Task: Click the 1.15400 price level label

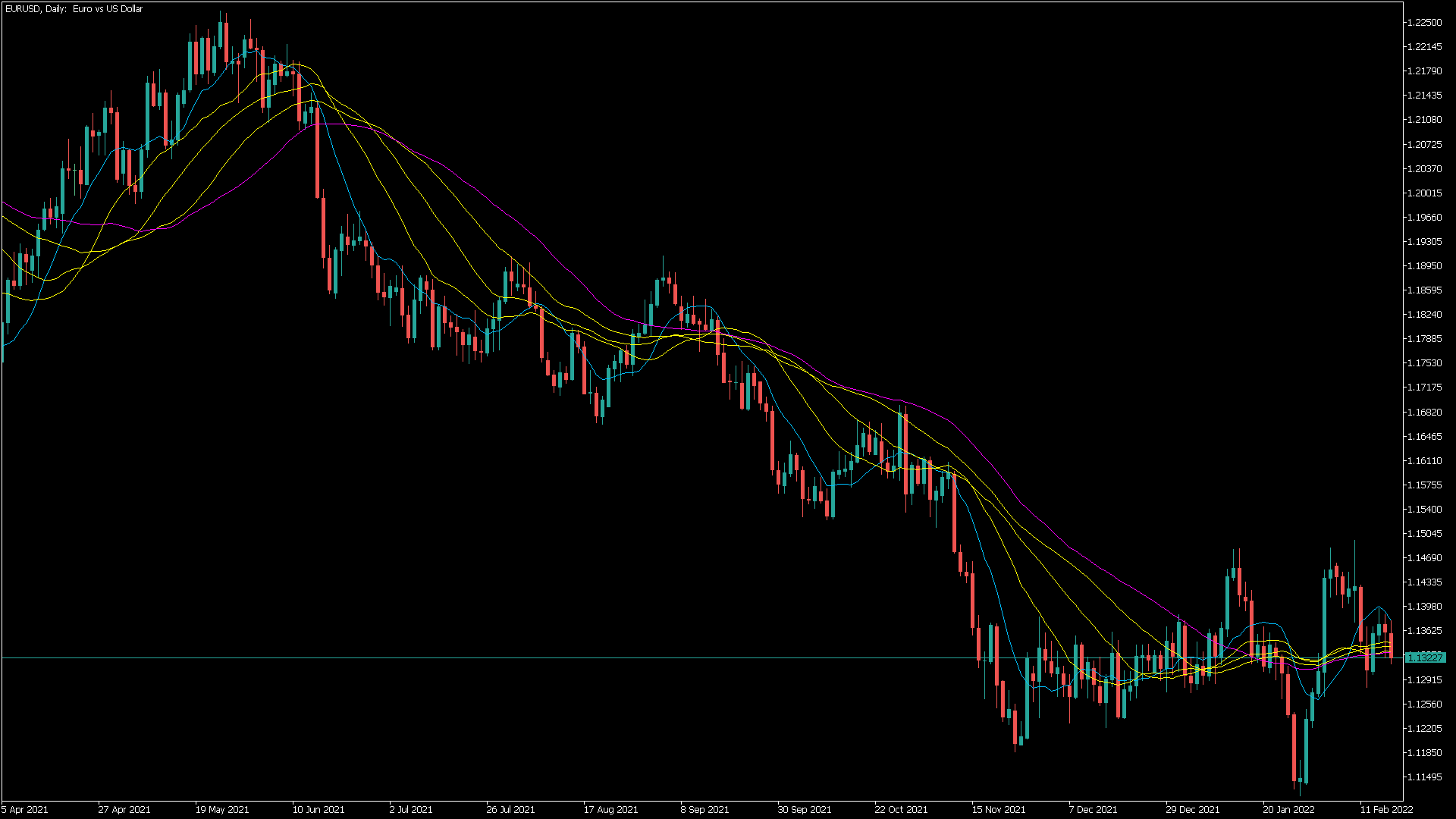Action: tap(1424, 510)
